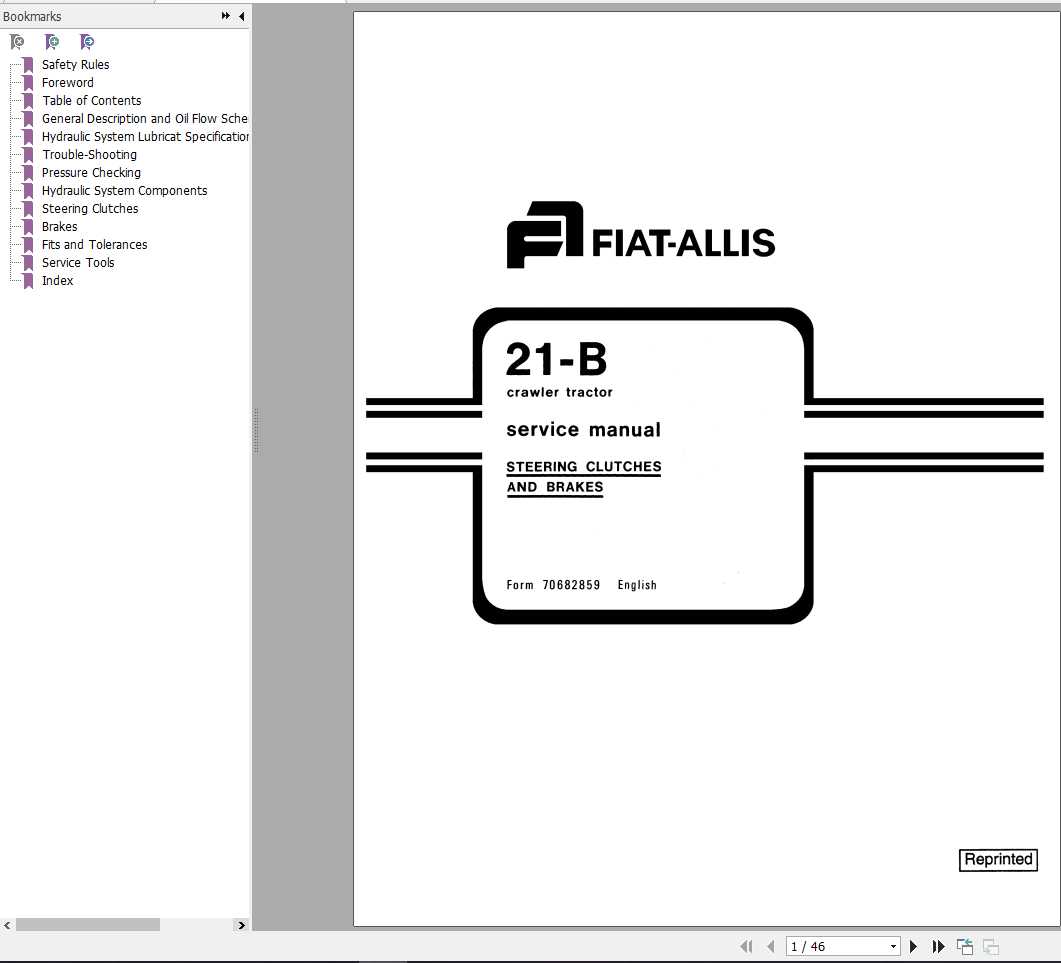Viewport: 1061px width, 963px height.
Task: Click bookmark ribbon icon beside Foreword
Action: click(x=28, y=83)
